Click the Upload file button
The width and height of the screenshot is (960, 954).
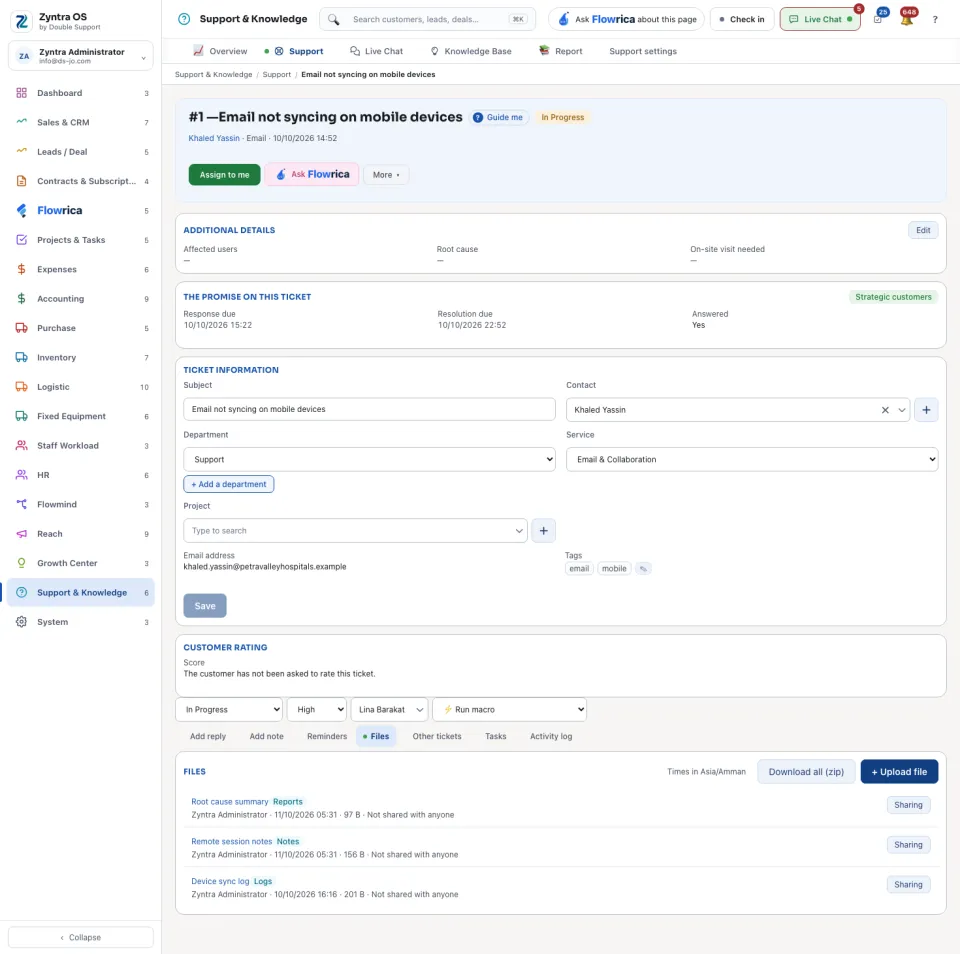pos(899,772)
